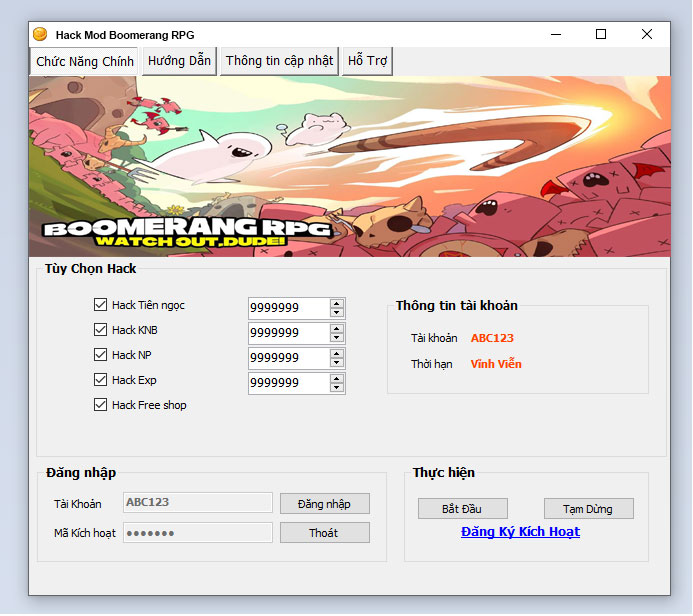Click the Thời hạn label
Viewport: 693px width, 616px height.
tap(431, 364)
